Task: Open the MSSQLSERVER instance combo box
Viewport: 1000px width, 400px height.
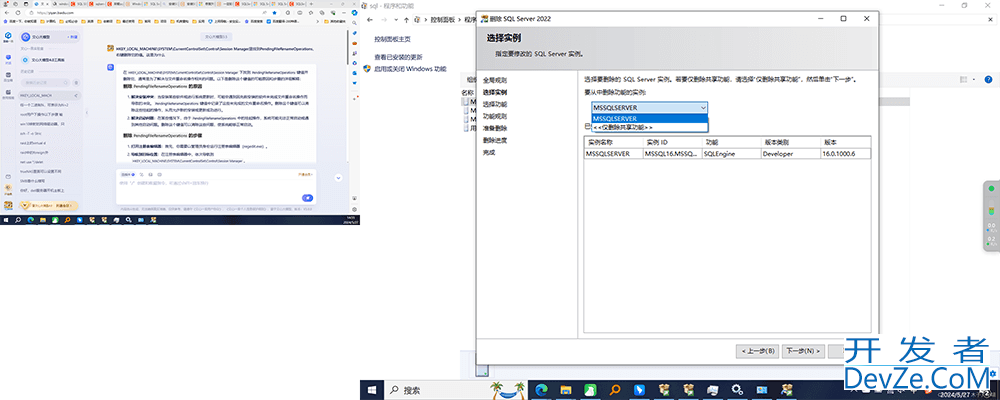Action: [x=649, y=108]
